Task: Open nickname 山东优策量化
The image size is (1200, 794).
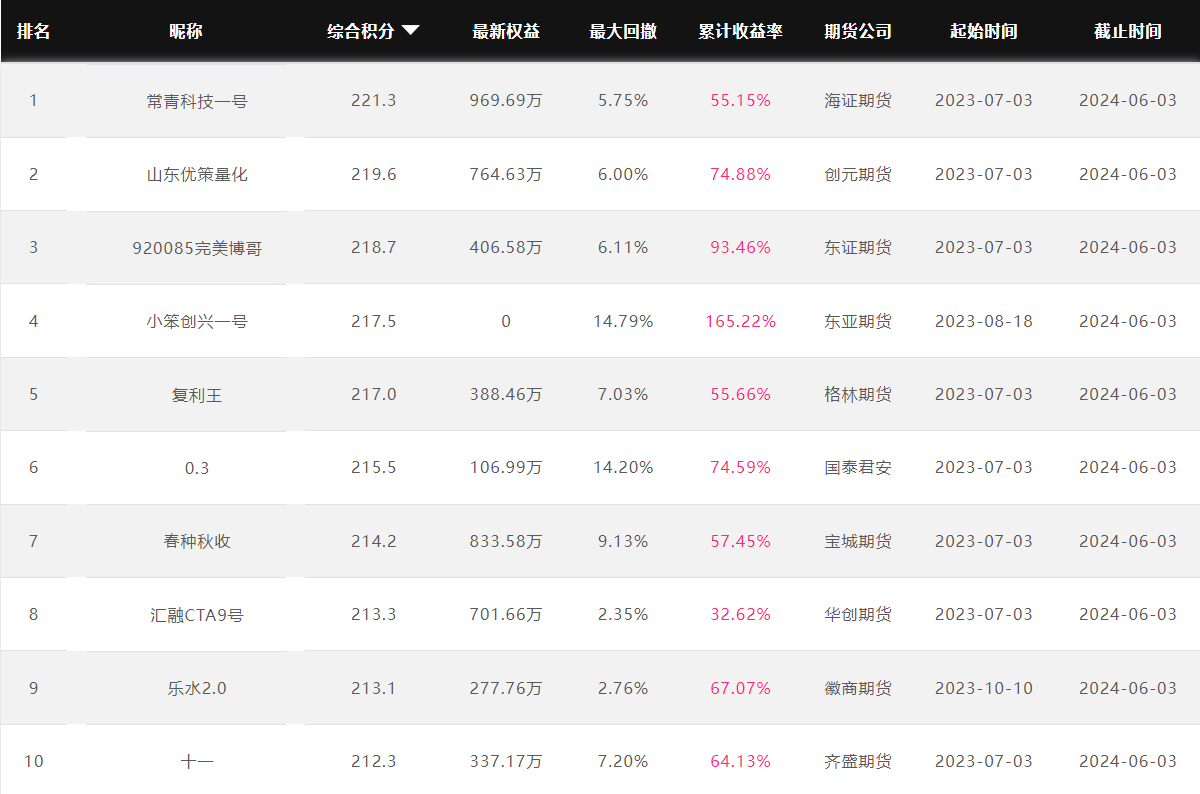Action: coord(197,174)
